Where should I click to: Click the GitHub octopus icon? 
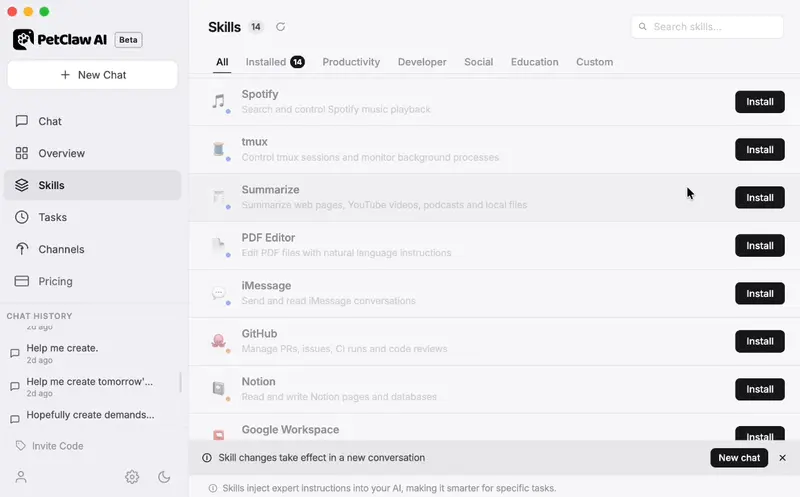[219, 341]
